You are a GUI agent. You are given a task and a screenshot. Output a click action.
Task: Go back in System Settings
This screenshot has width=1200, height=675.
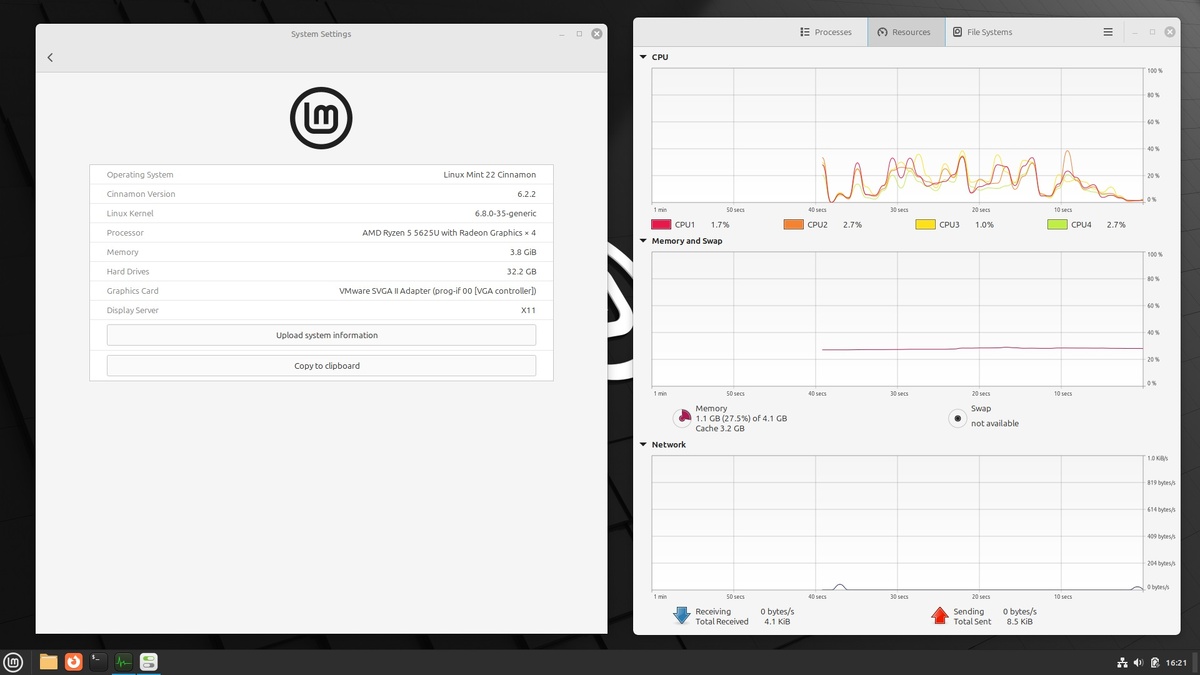pyautogui.click(x=50, y=58)
